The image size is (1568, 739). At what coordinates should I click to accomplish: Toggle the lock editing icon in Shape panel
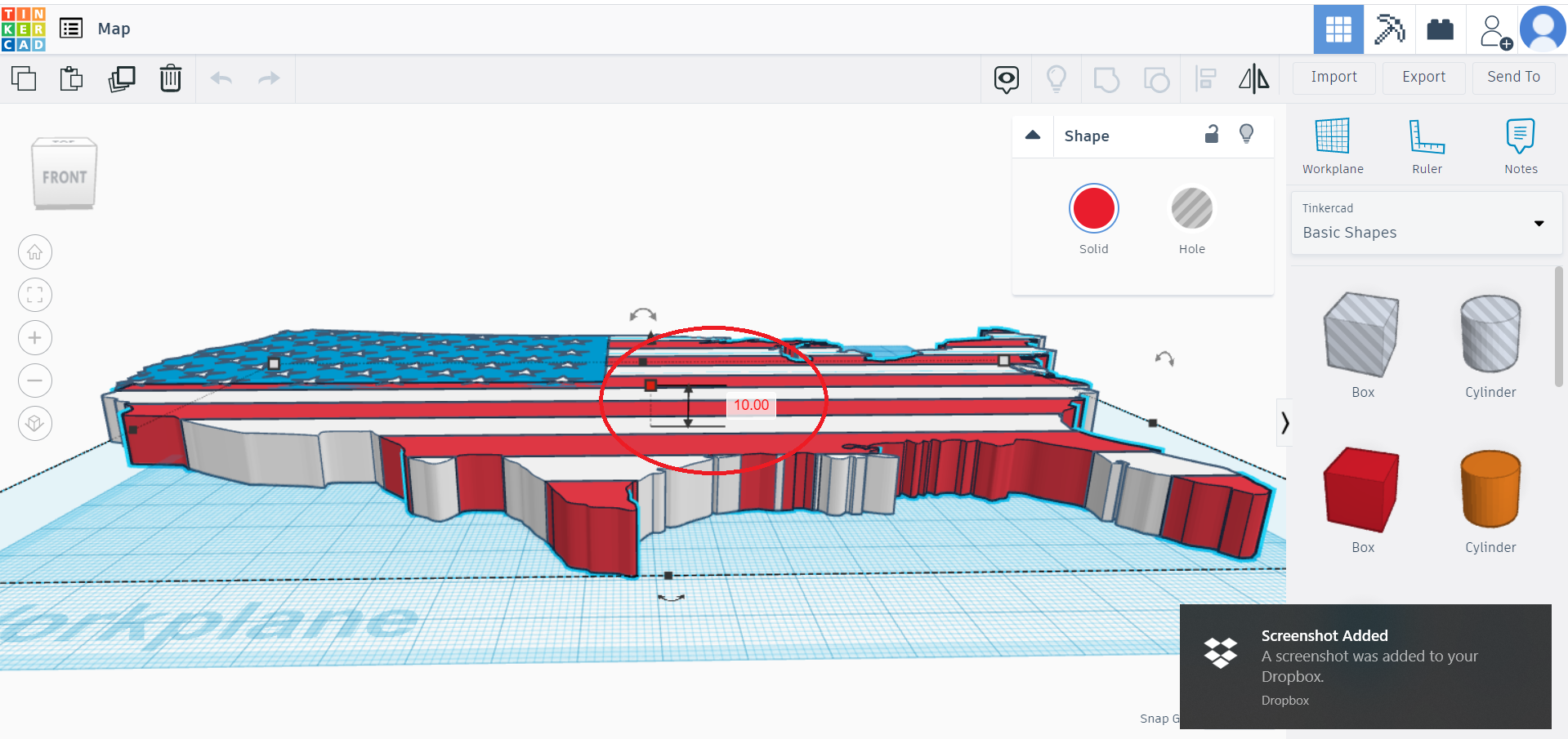[1212, 134]
